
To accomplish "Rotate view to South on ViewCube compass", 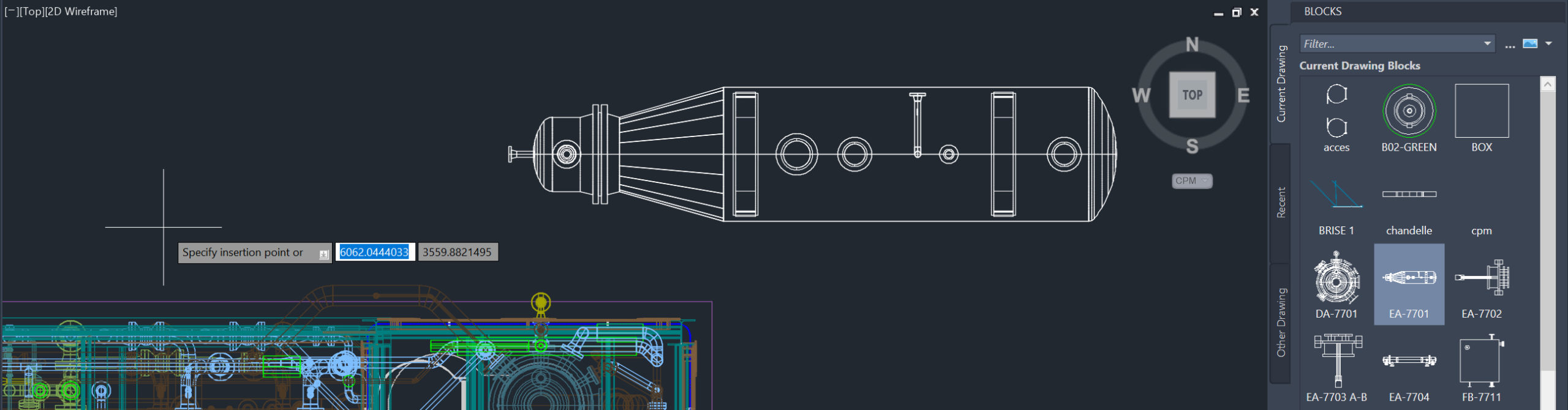I will [1192, 146].
